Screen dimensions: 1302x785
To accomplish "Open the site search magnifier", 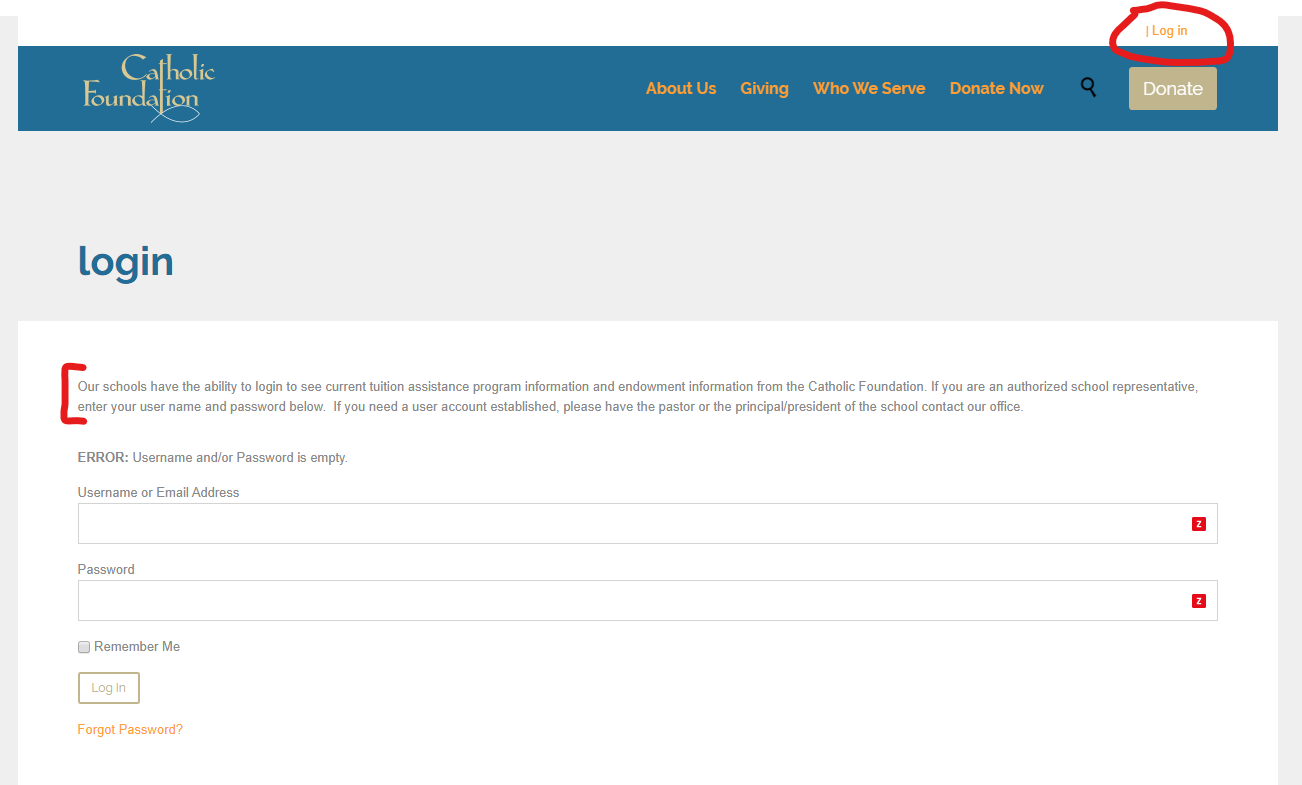I will [1088, 88].
